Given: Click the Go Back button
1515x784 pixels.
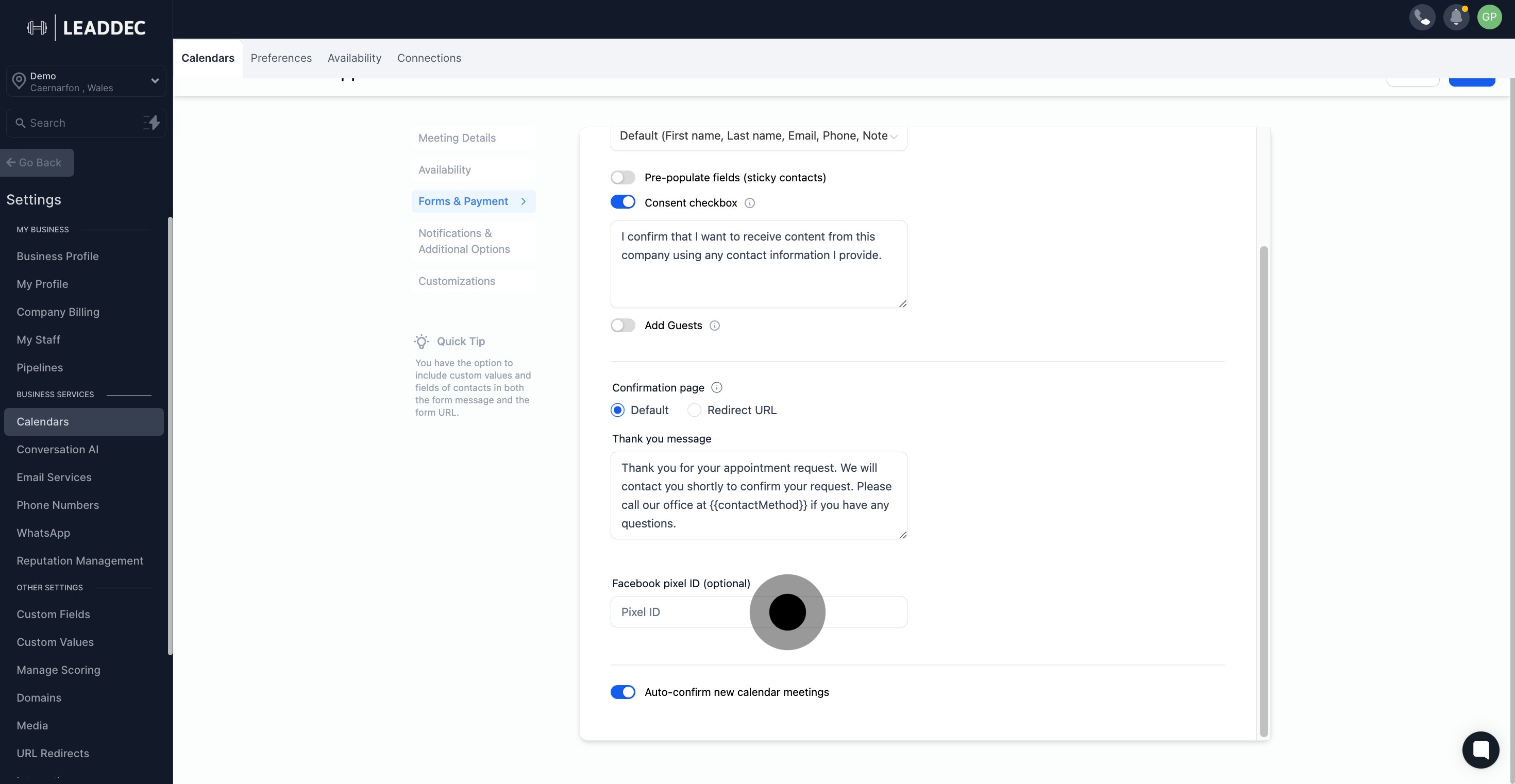Looking at the screenshot, I should tap(37, 163).
